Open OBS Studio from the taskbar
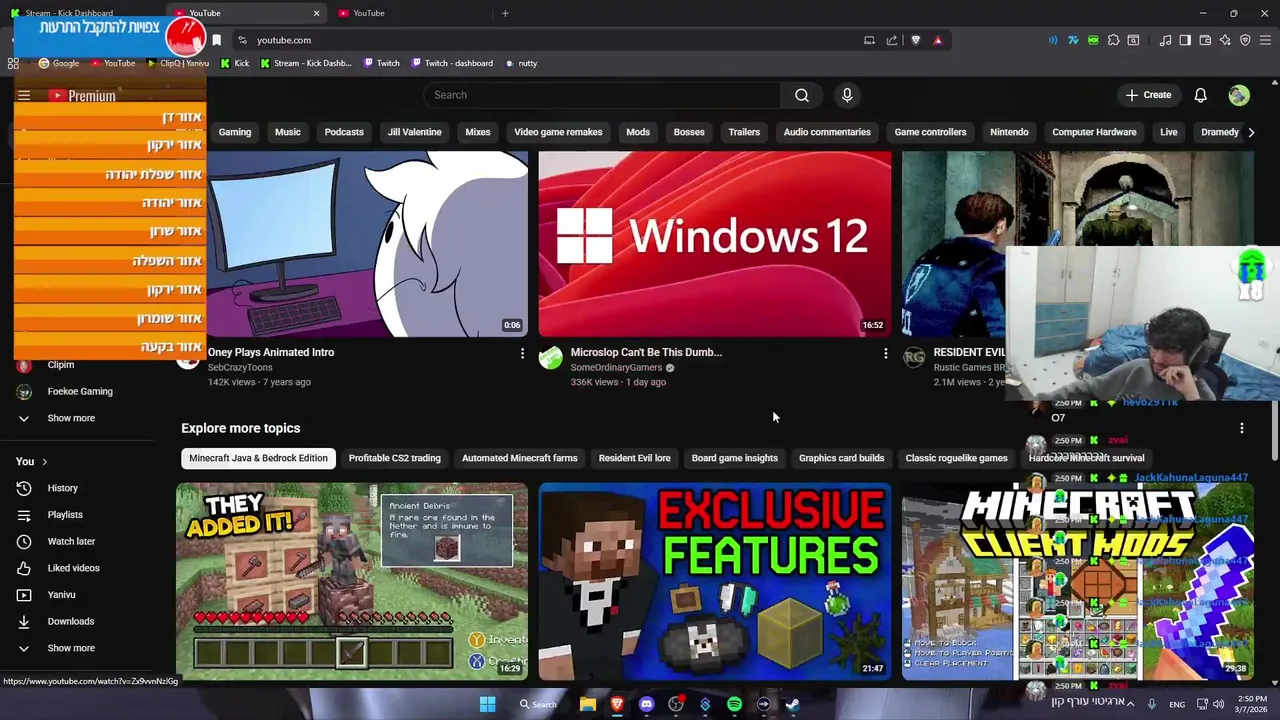 point(676,704)
